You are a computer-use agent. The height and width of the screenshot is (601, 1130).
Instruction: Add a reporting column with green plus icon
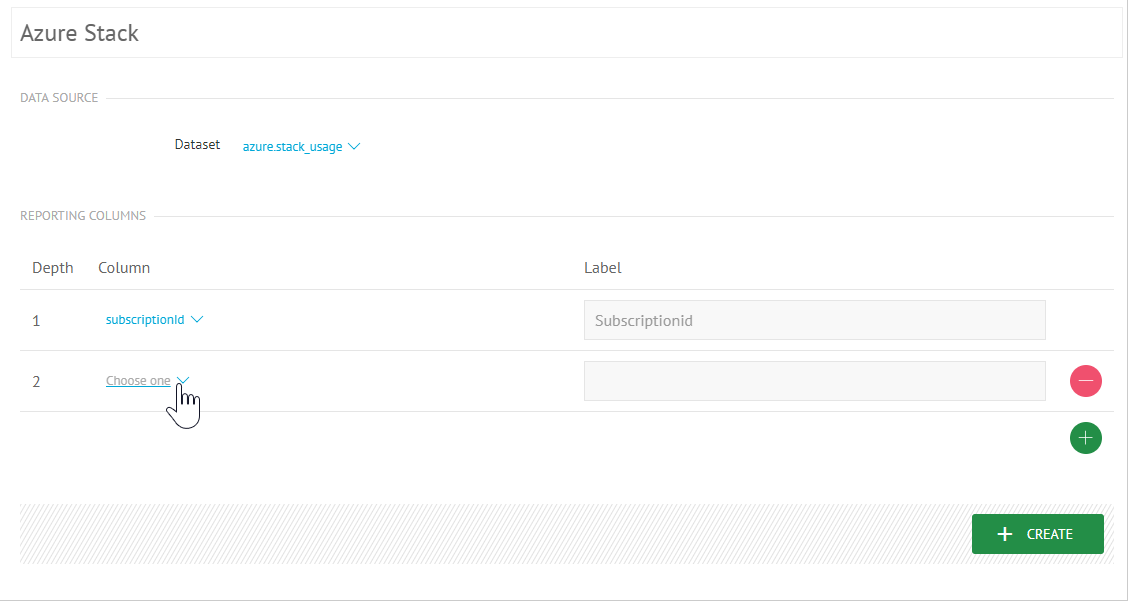click(x=1085, y=438)
